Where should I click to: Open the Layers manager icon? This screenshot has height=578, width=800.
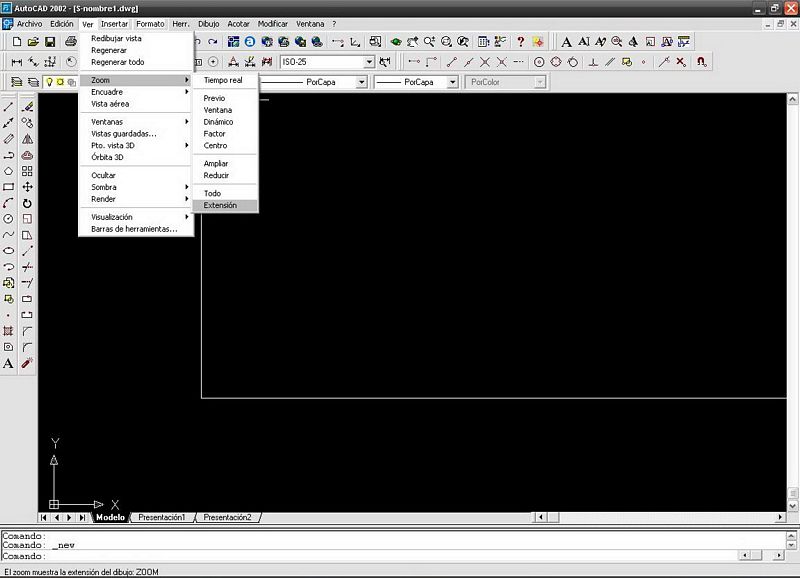coord(17,82)
